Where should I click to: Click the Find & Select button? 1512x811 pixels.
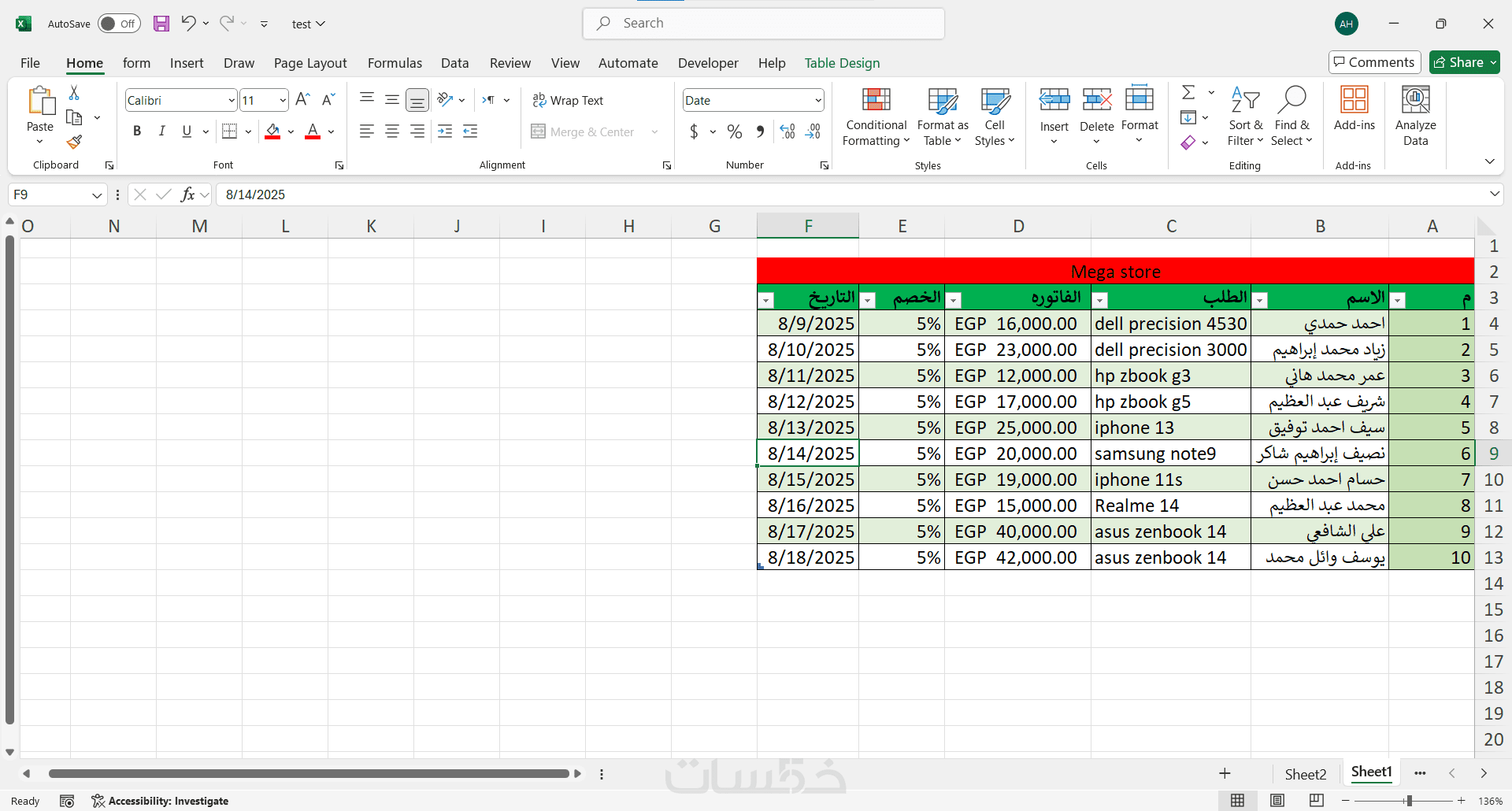coord(1292,116)
